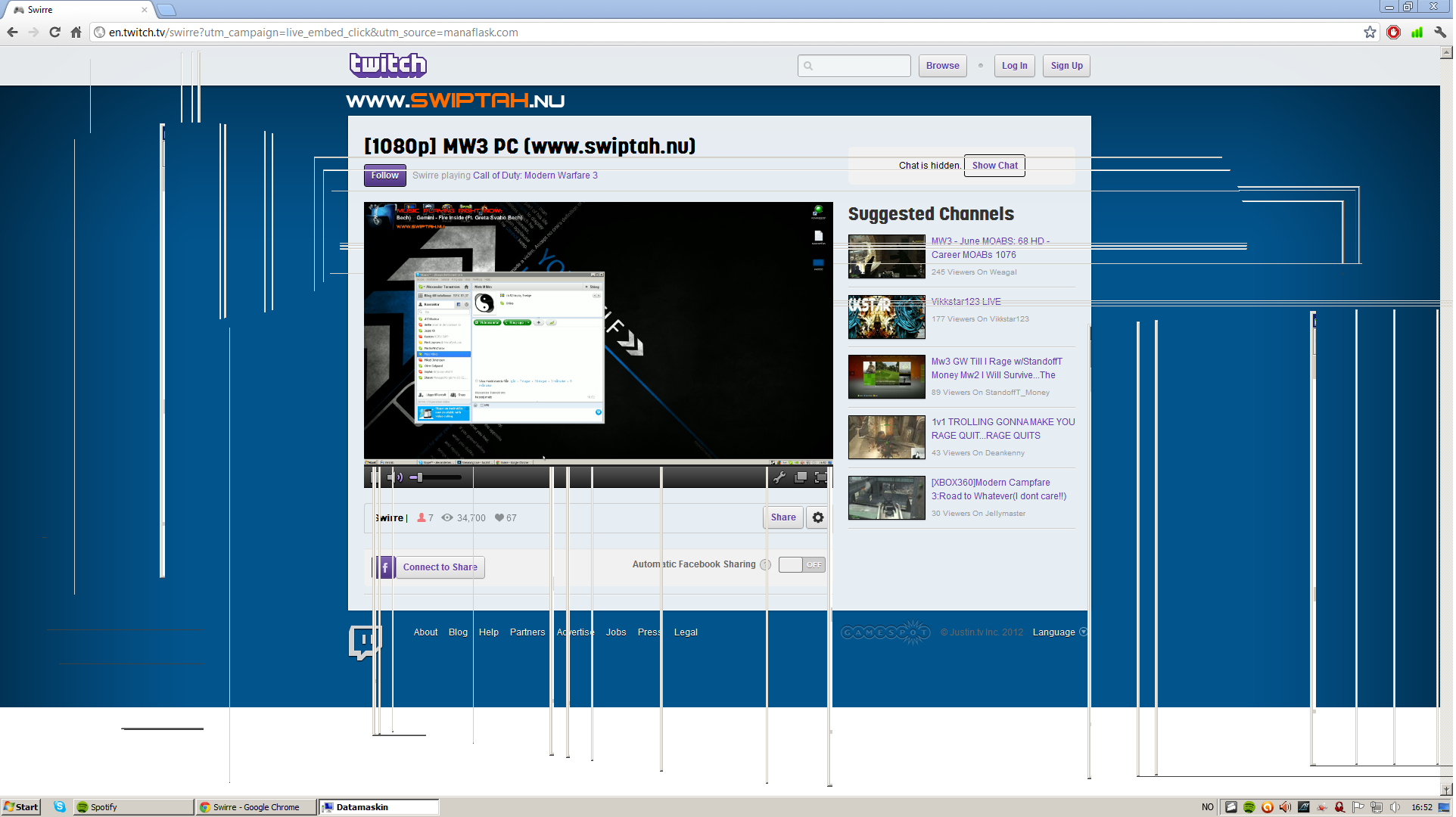
Task: Open the Help footer link
Action: tap(489, 632)
